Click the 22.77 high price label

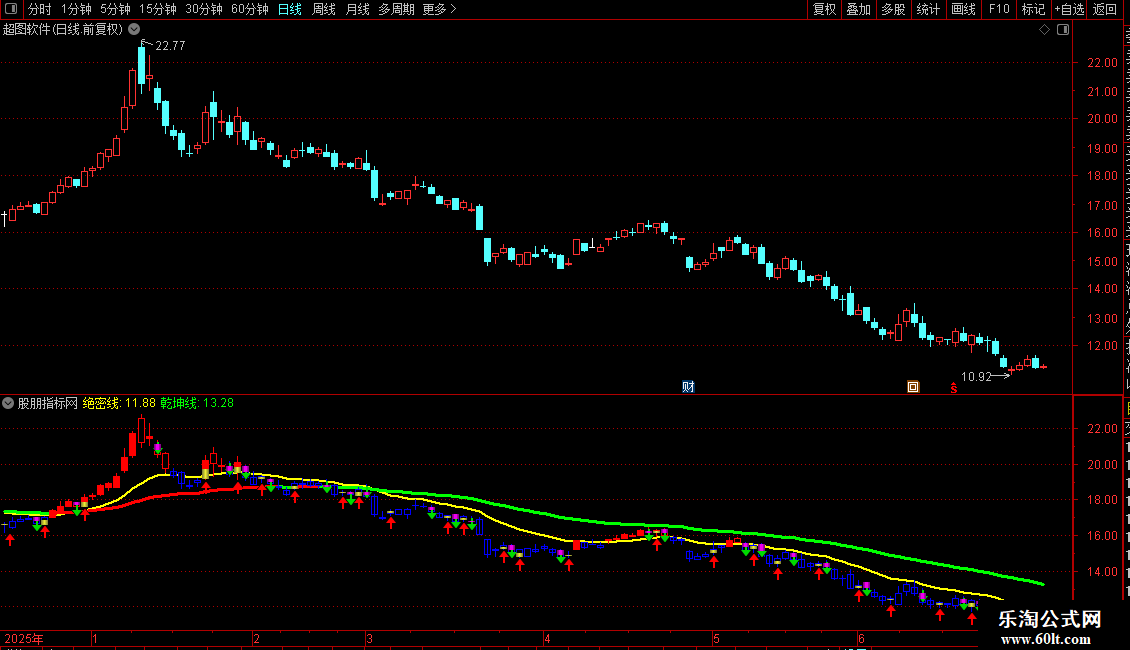[170, 45]
